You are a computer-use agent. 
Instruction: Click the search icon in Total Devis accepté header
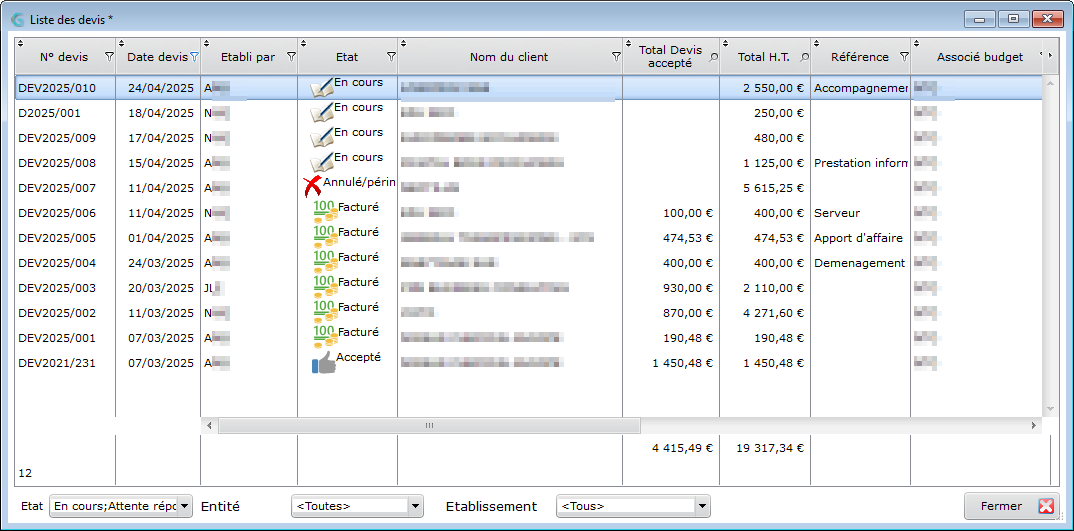[x=714, y=58]
